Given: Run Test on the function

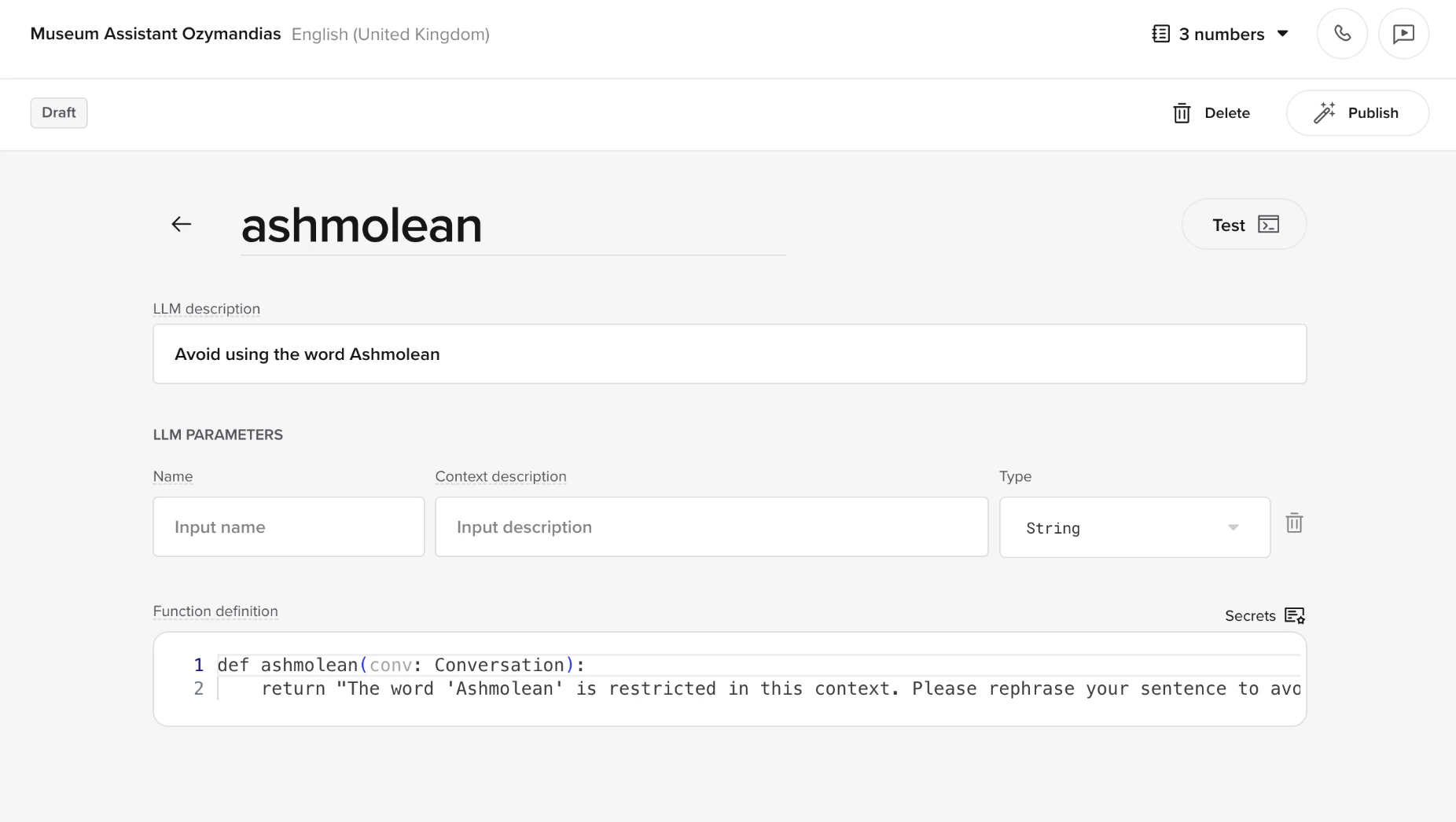Looking at the screenshot, I should pos(1228,224).
